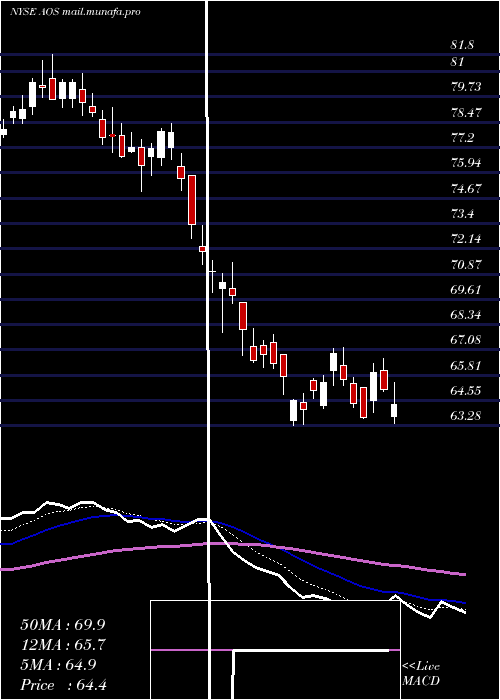500x700 pixels.
Task: Click the 81 price level label
Action: tap(458, 62)
